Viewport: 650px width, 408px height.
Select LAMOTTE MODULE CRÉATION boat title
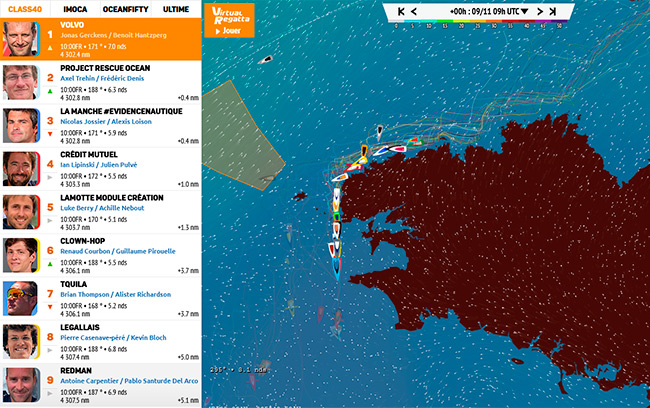click(112, 198)
